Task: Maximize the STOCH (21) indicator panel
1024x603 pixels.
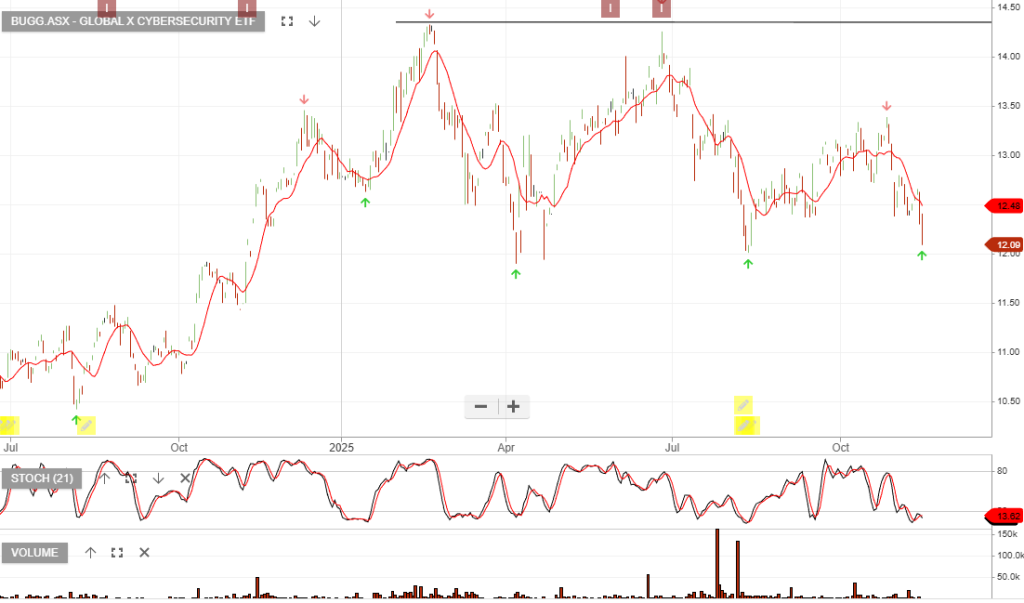Action: click(130, 478)
